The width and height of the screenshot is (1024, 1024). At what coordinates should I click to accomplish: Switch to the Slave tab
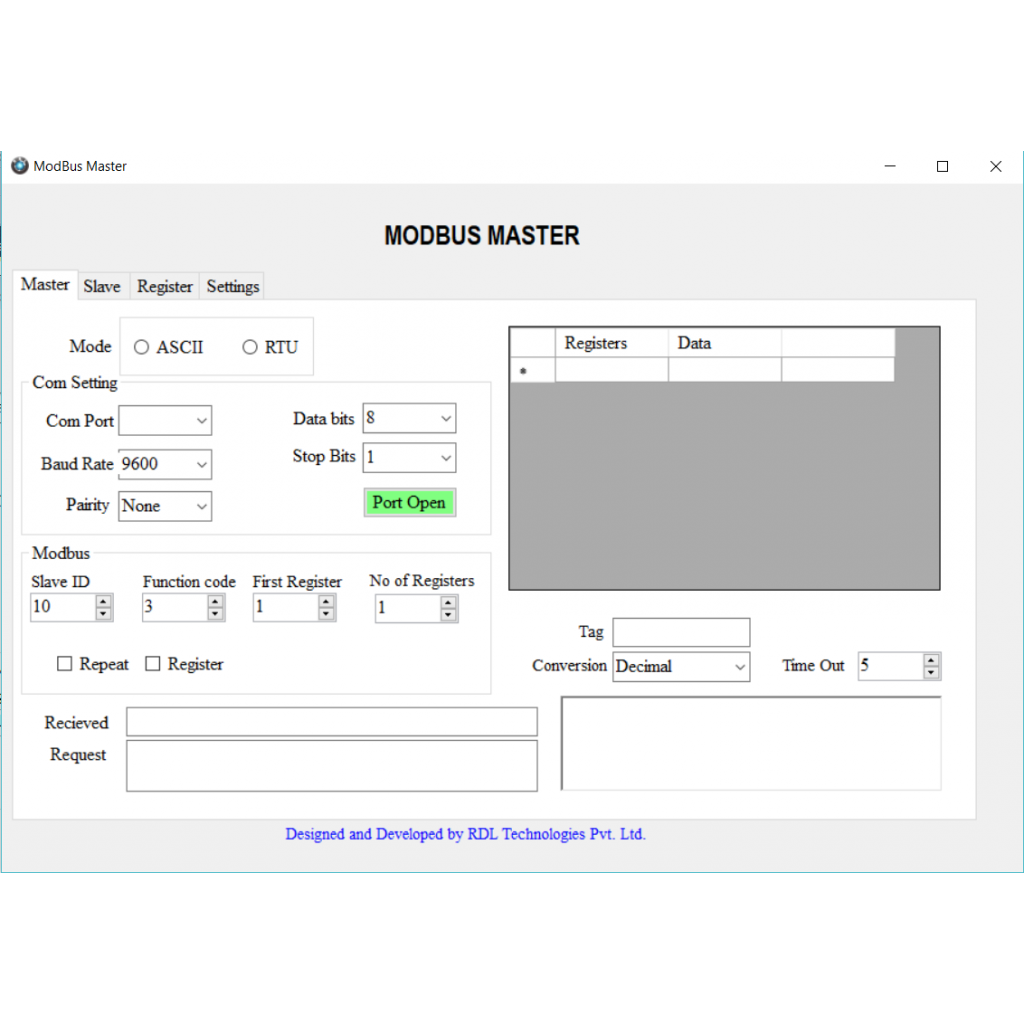[103, 286]
